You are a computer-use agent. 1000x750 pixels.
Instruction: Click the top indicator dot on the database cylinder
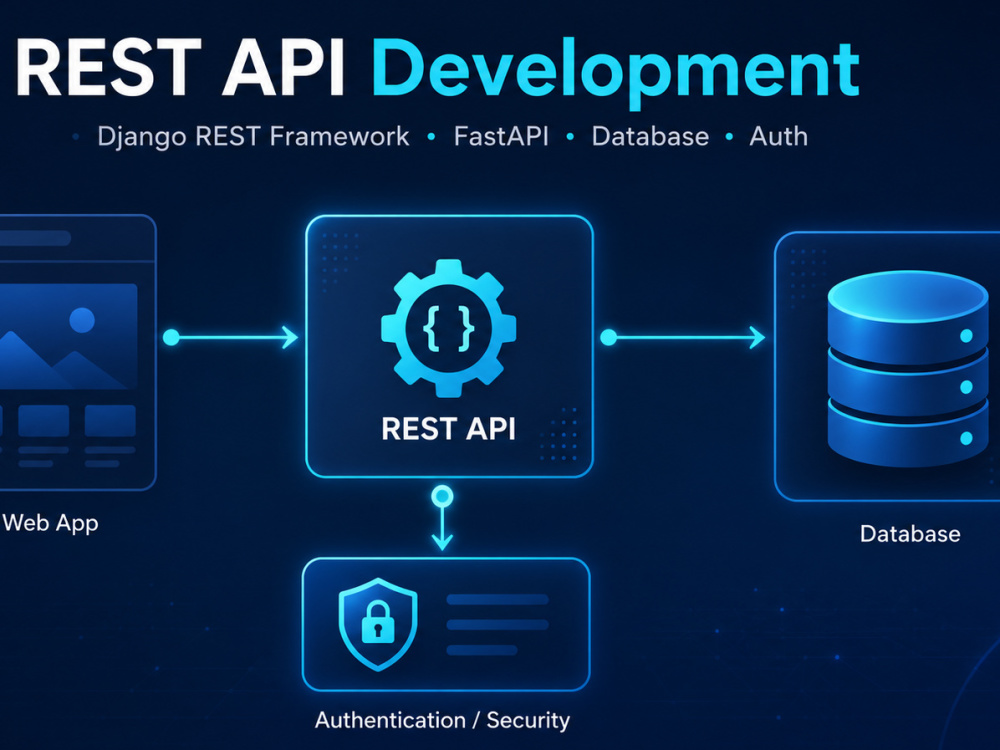point(966,336)
